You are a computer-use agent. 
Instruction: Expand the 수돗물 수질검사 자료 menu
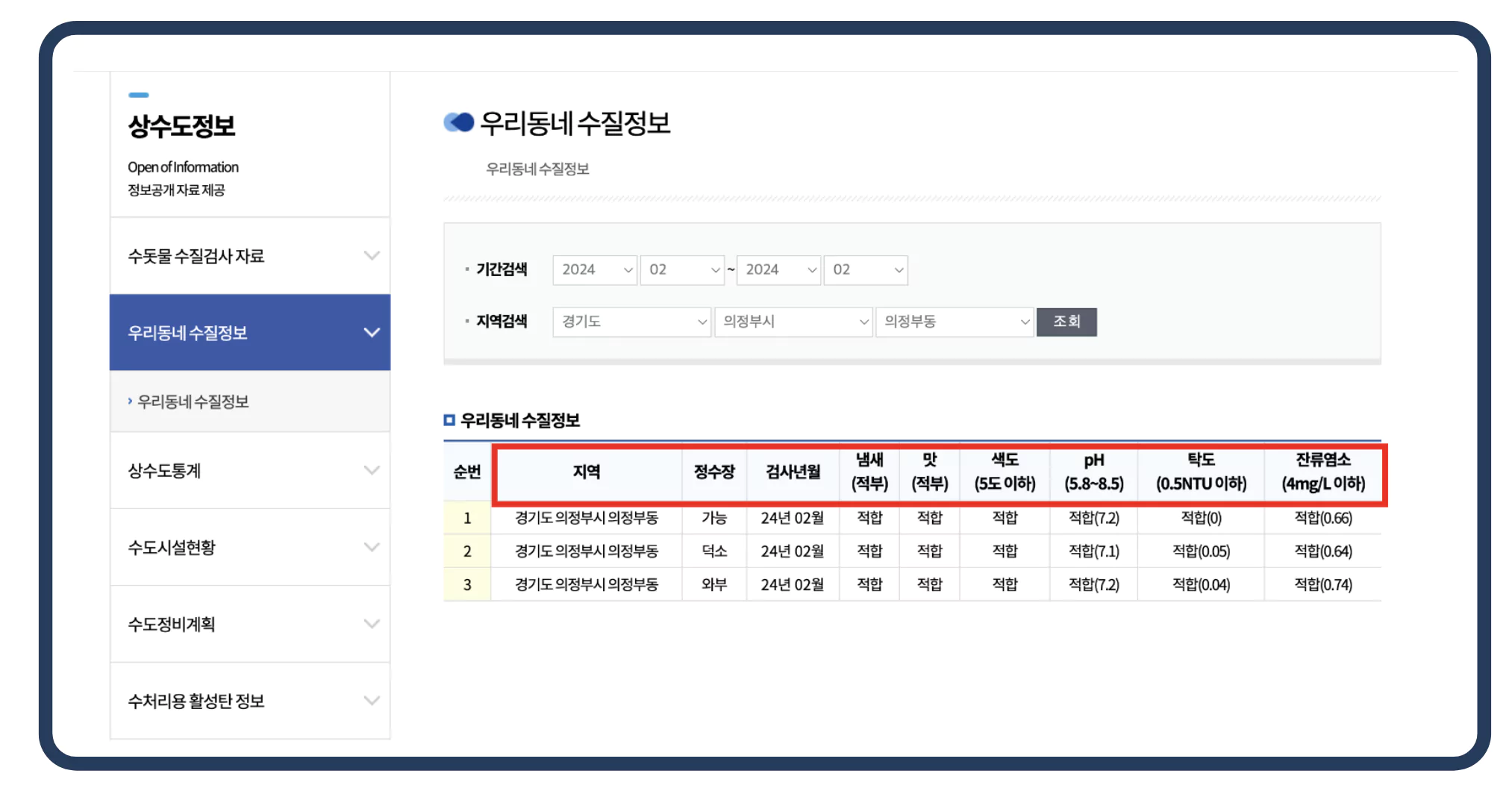pyautogui.click(x=250, y=256)
